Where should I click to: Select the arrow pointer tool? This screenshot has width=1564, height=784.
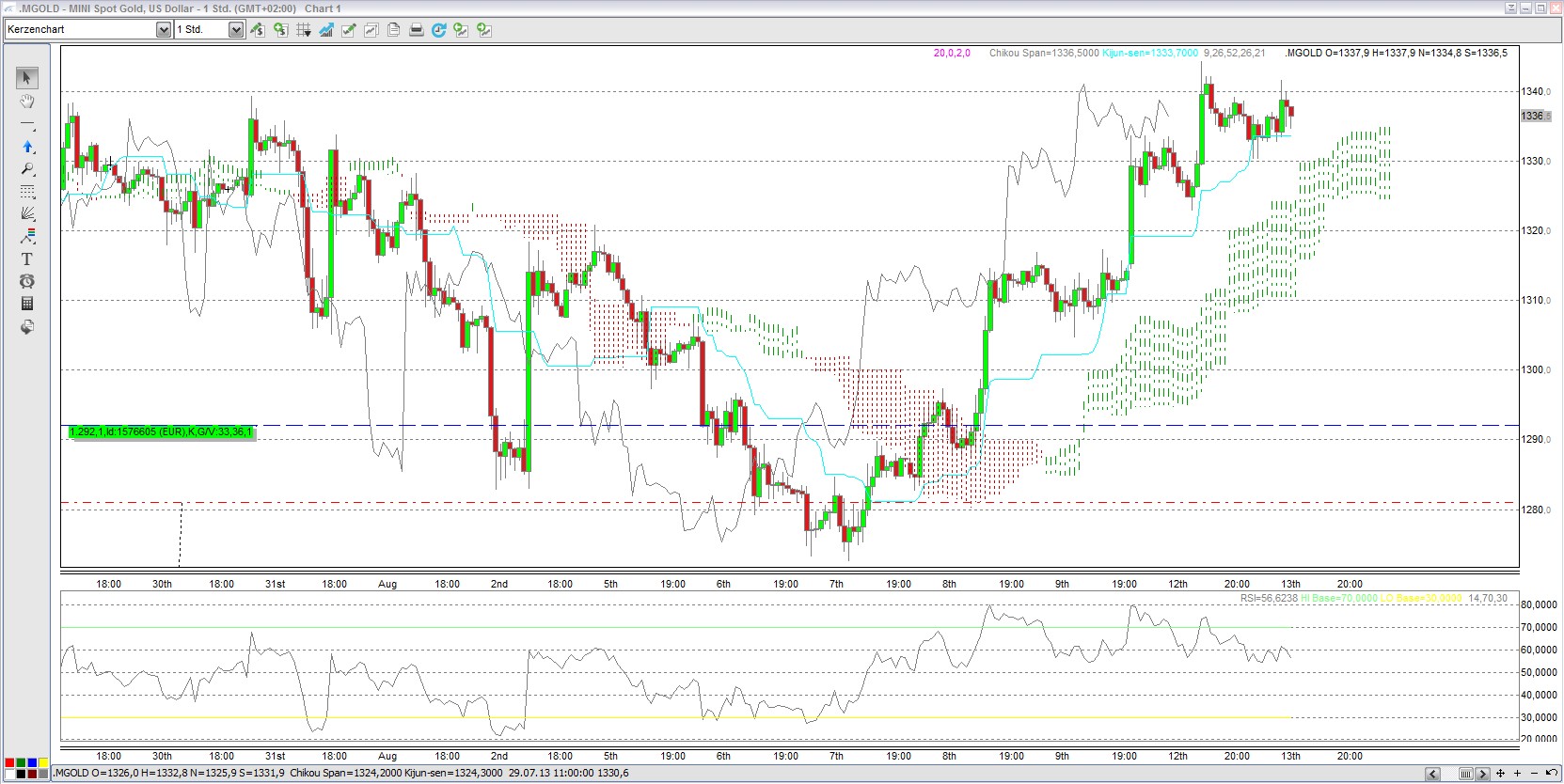coord(27,78)
